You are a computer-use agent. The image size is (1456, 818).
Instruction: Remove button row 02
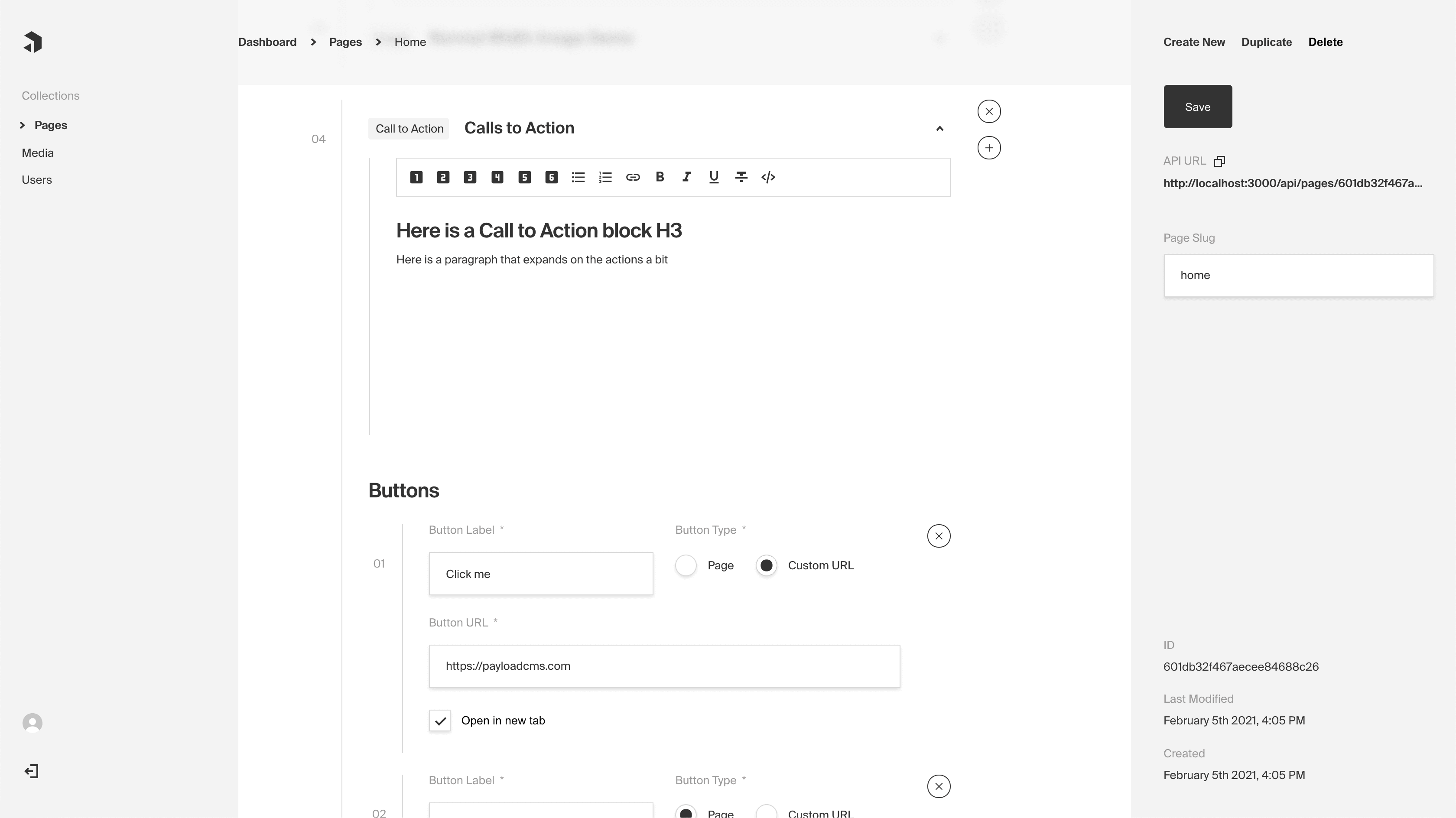[939, 786]
